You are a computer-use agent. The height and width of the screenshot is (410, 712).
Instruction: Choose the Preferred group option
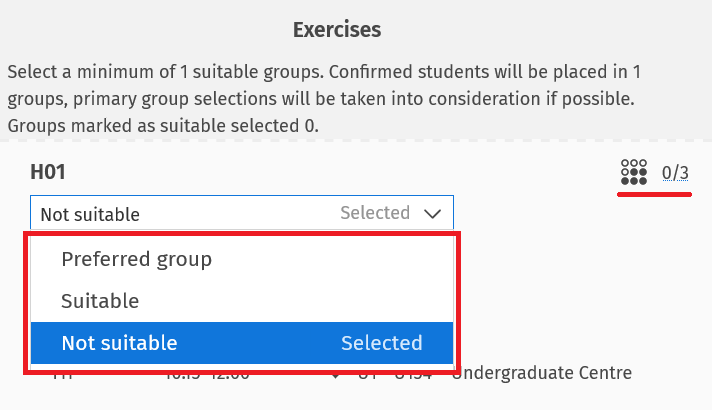point(136,259)
